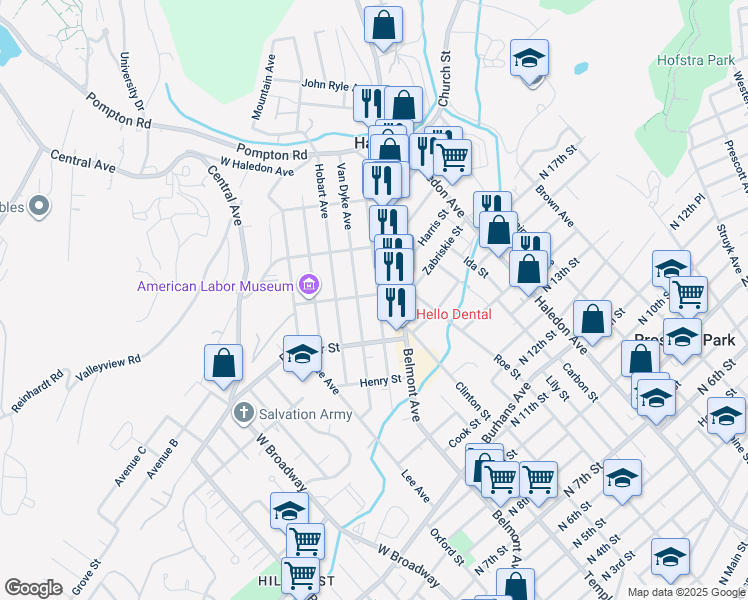Viewport: 748px width, 600px height.
Task: Open the shopping cart marker near Church St
Action: 453,156
